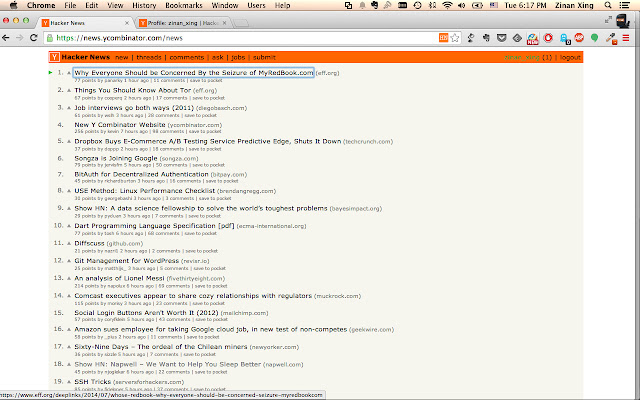The height and width of the screenshot is (400, 640).
Task: Switch to the 'Profile: zinan_xing' tab
Action: click(183, 23)
